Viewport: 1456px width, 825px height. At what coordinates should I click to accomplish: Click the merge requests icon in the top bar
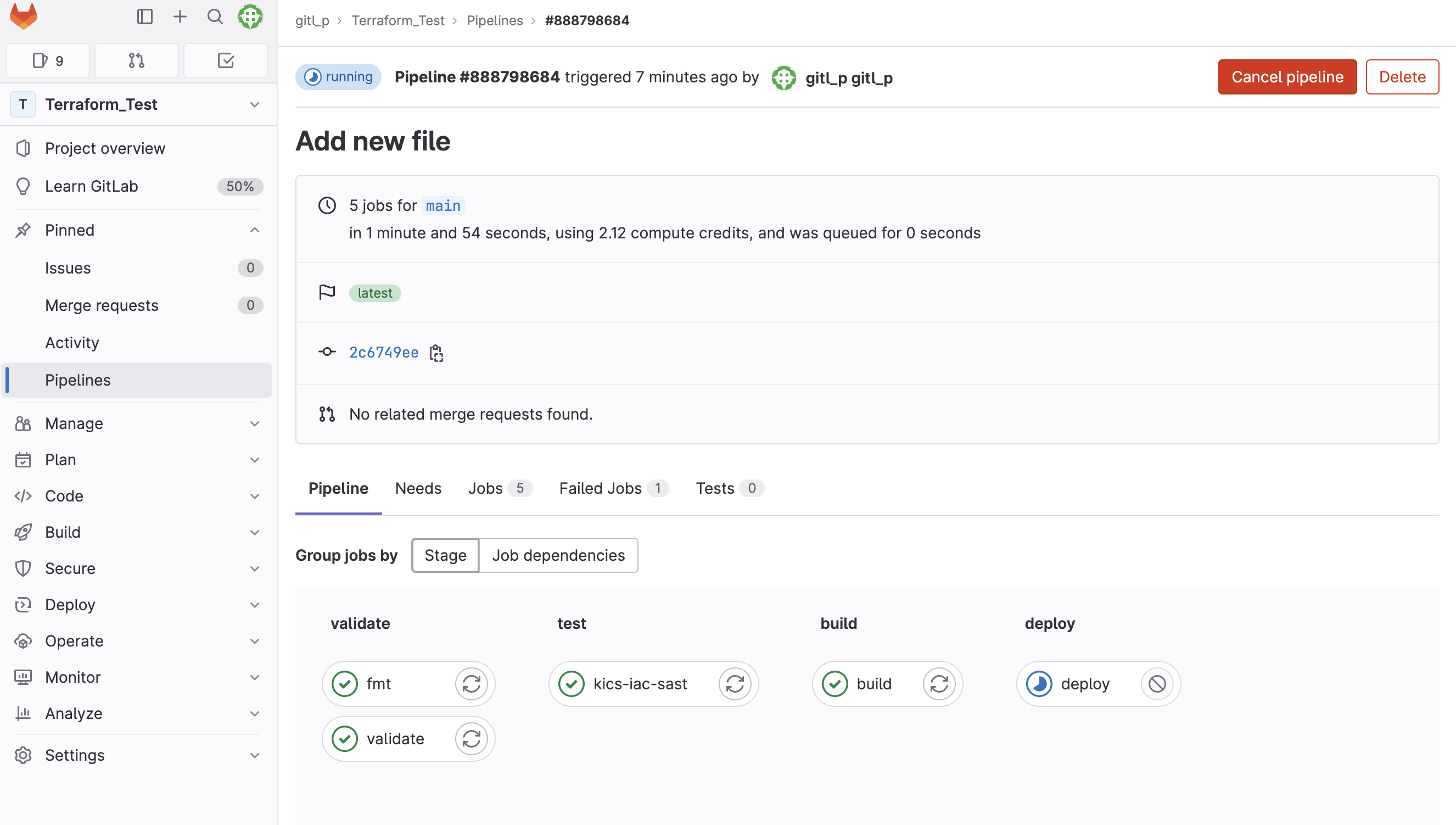pyautogui.click(x=136, y=60)
